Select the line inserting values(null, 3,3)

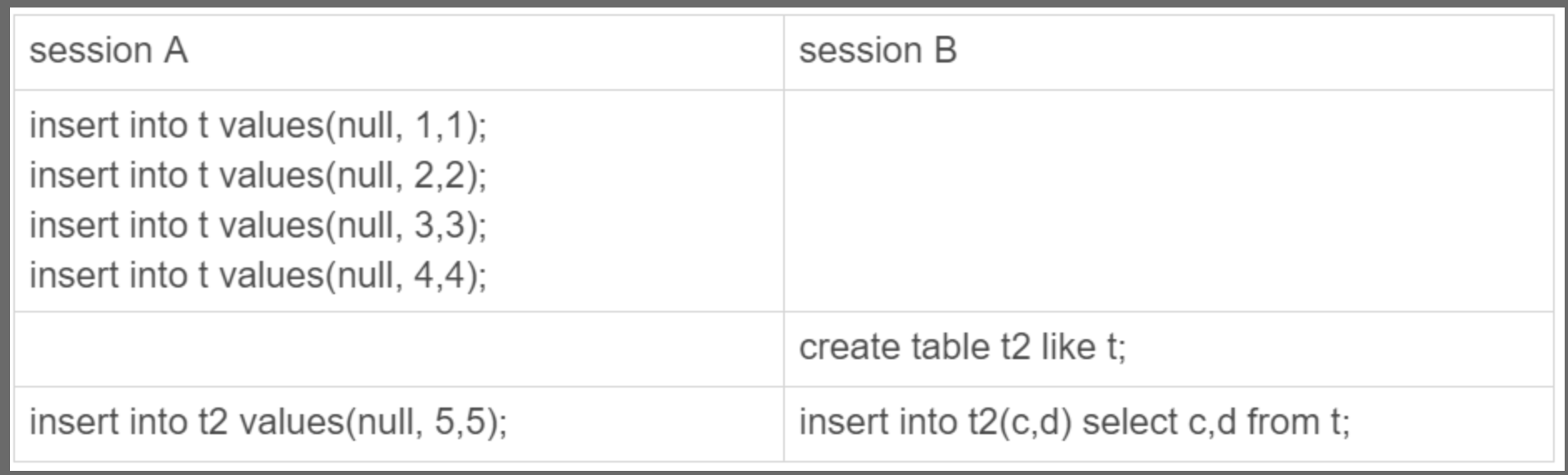tap(258, 226)
